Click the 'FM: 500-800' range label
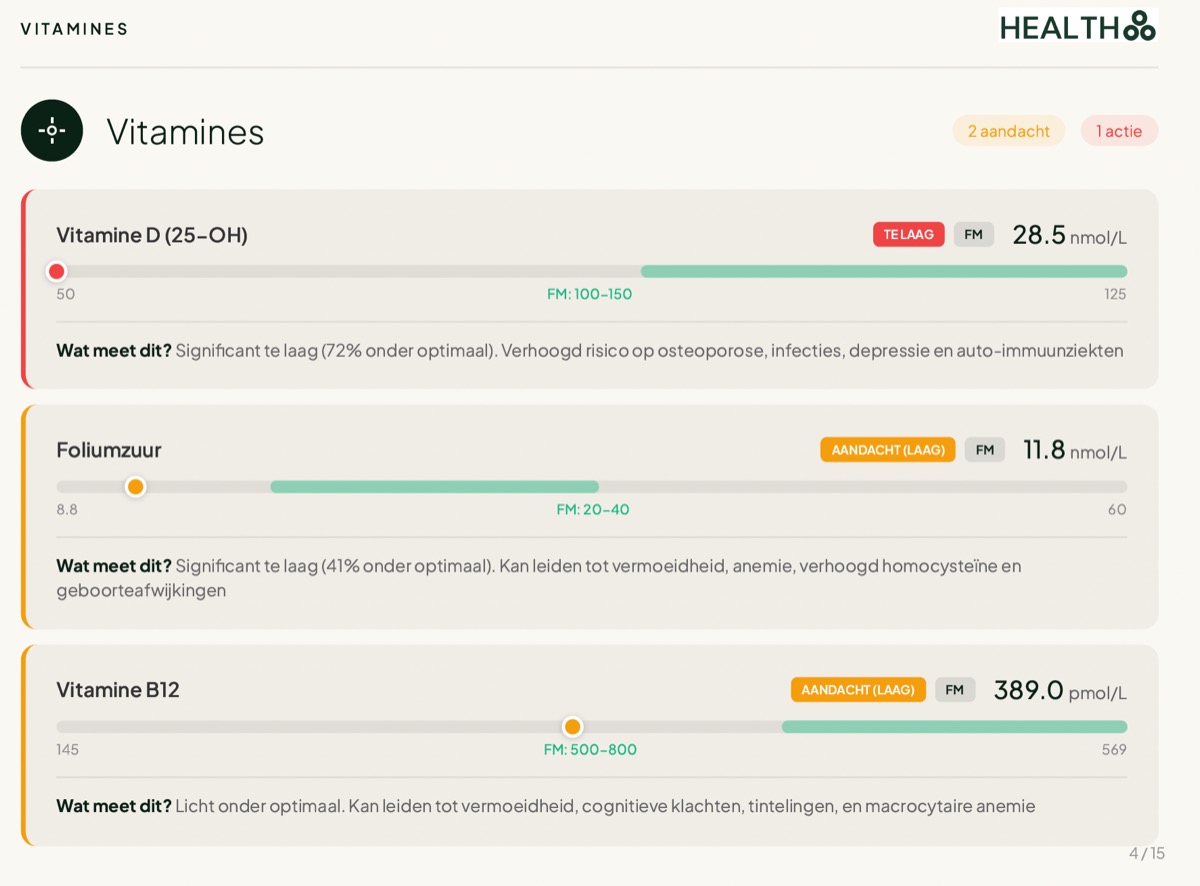The height and width of the screenshot is (886, 1200). click(x=590, y=750)
